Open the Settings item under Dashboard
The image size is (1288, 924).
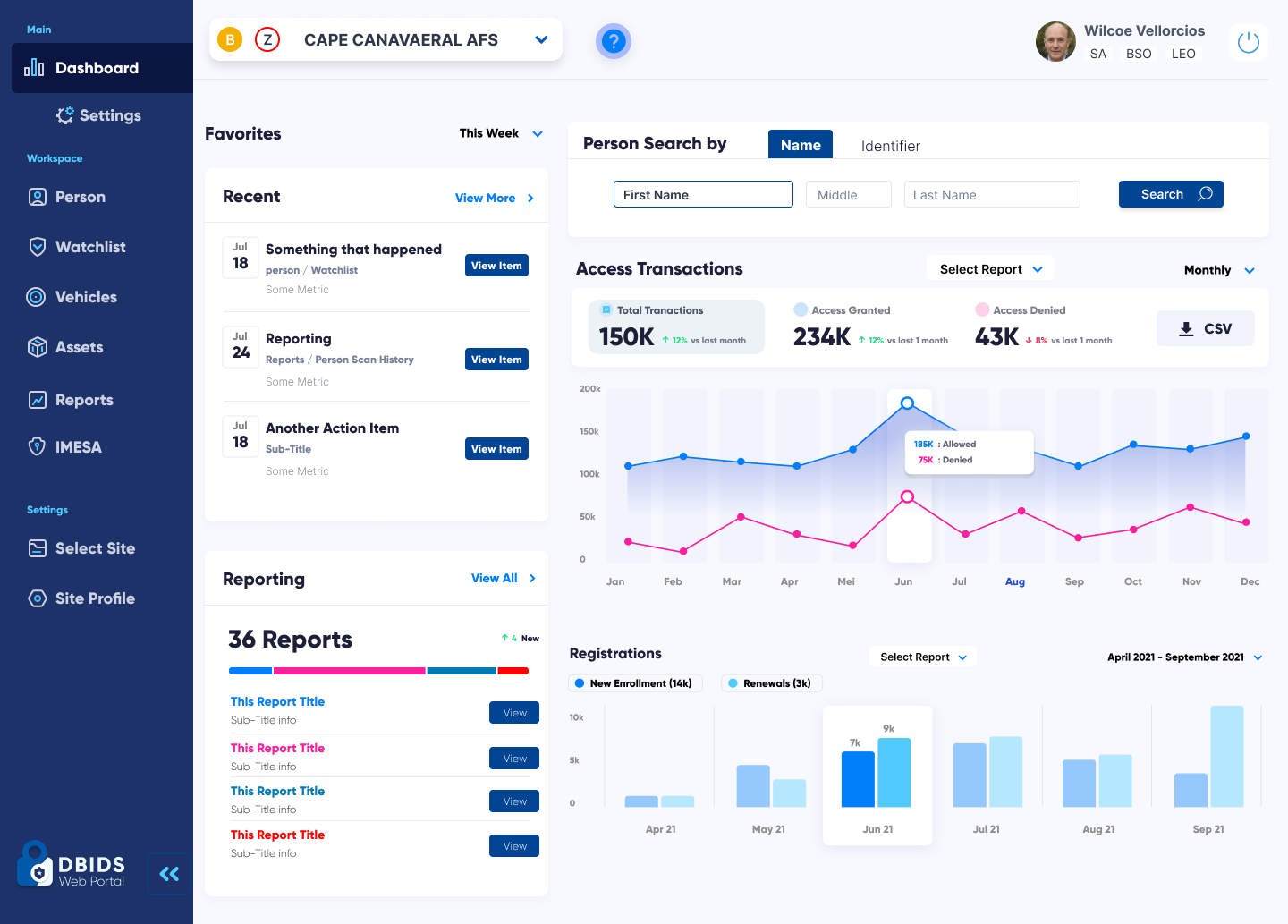coord(98,115)
